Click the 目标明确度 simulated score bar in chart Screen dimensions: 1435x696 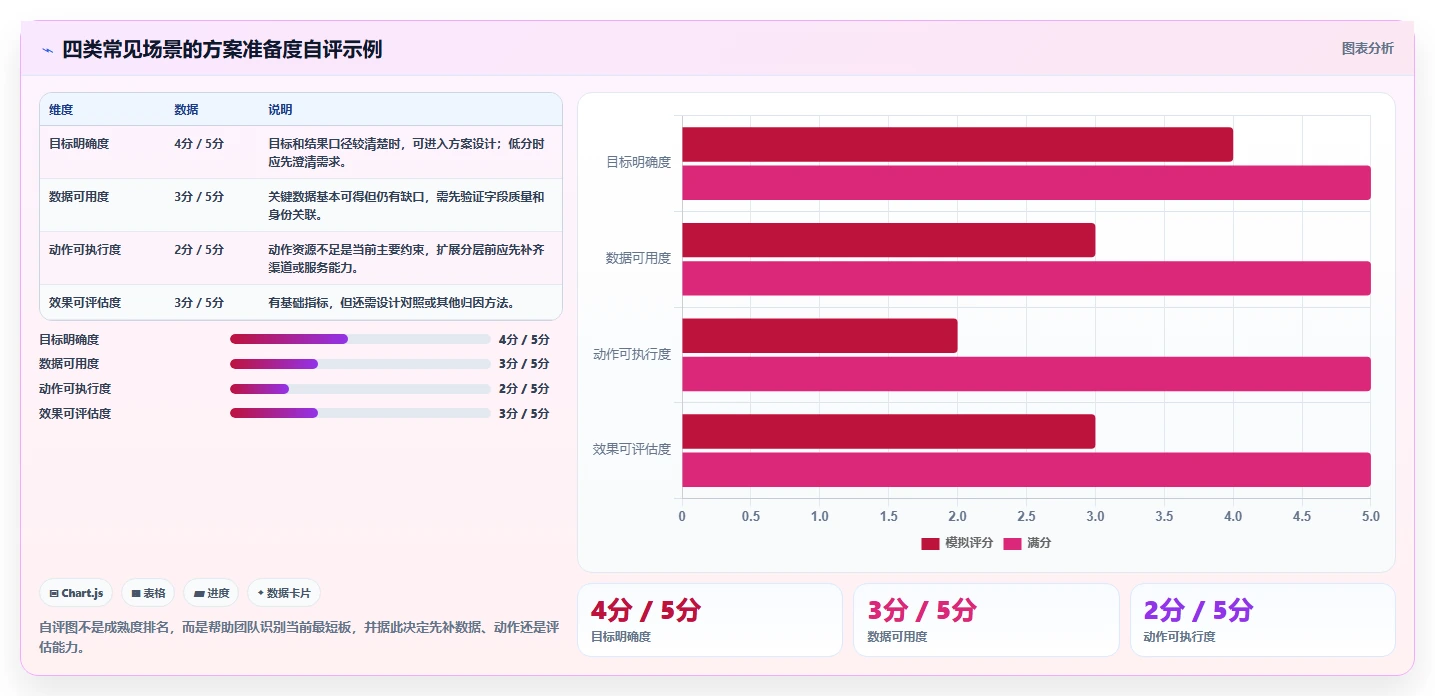click(957, 144)
